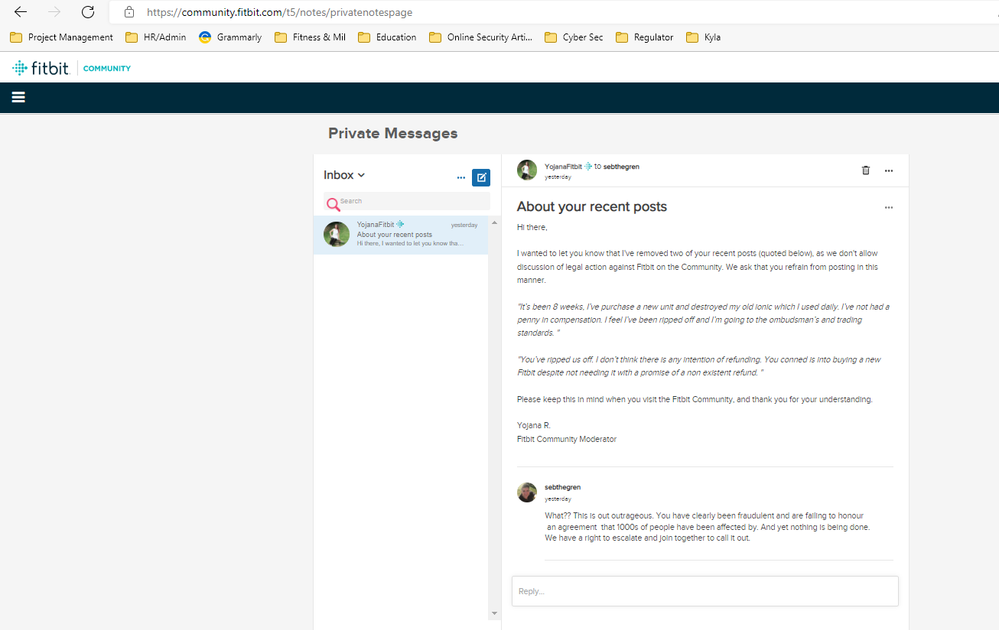Compose a new private message
999x630 pixels.
click(481, 178)
